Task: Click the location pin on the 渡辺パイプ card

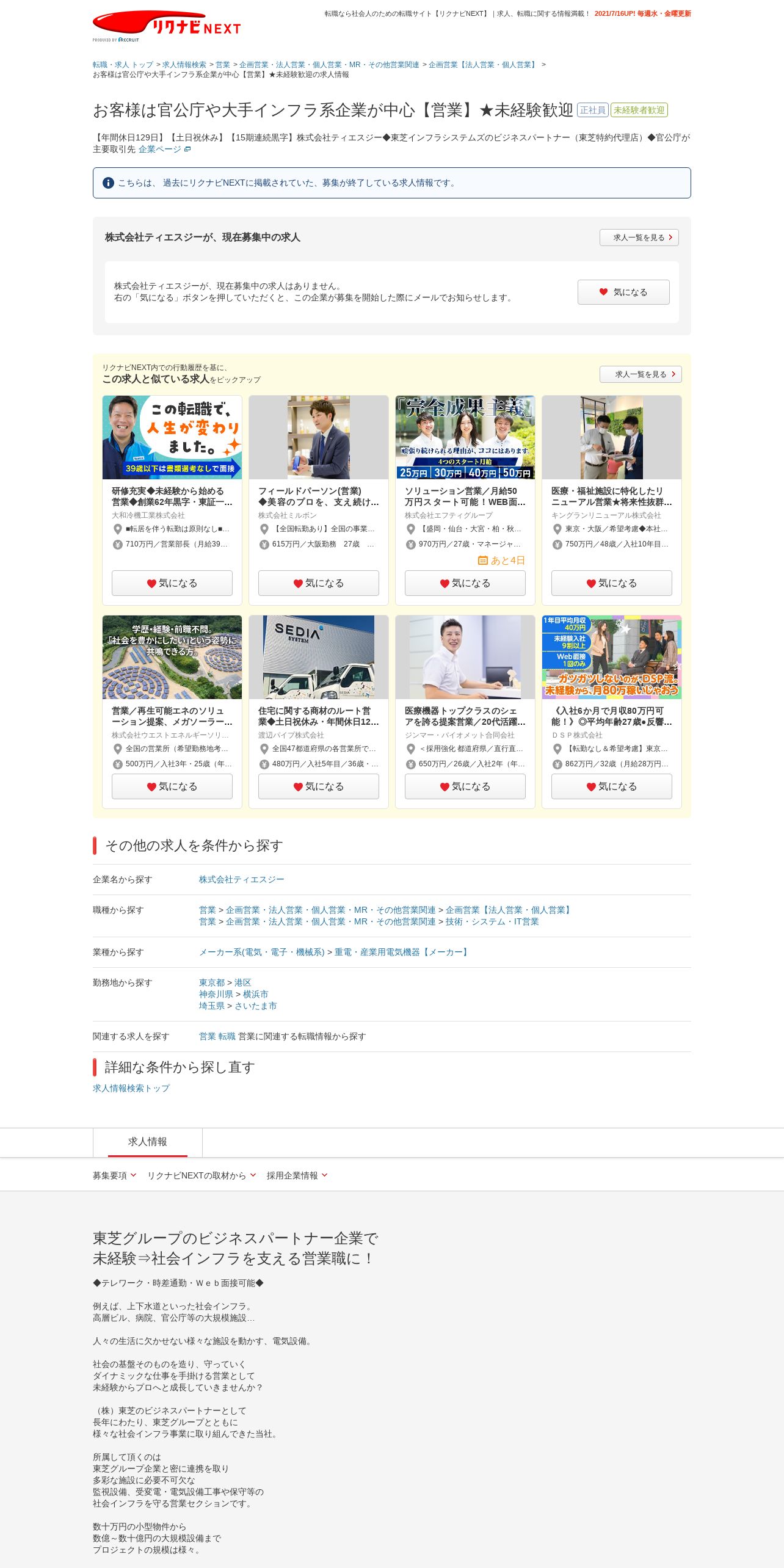Action: pyautogui.click(x=264, y=749)
